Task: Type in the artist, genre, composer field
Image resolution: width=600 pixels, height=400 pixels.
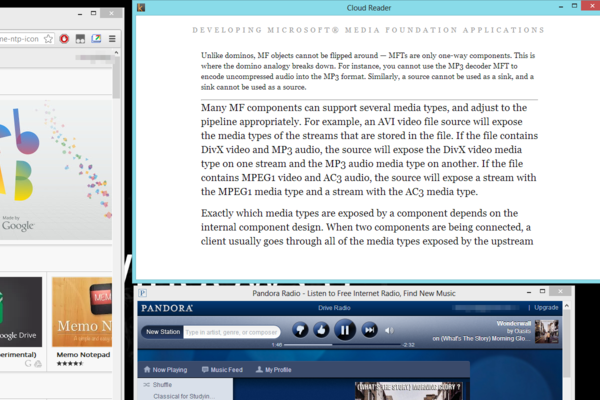Action: [232, 331]
